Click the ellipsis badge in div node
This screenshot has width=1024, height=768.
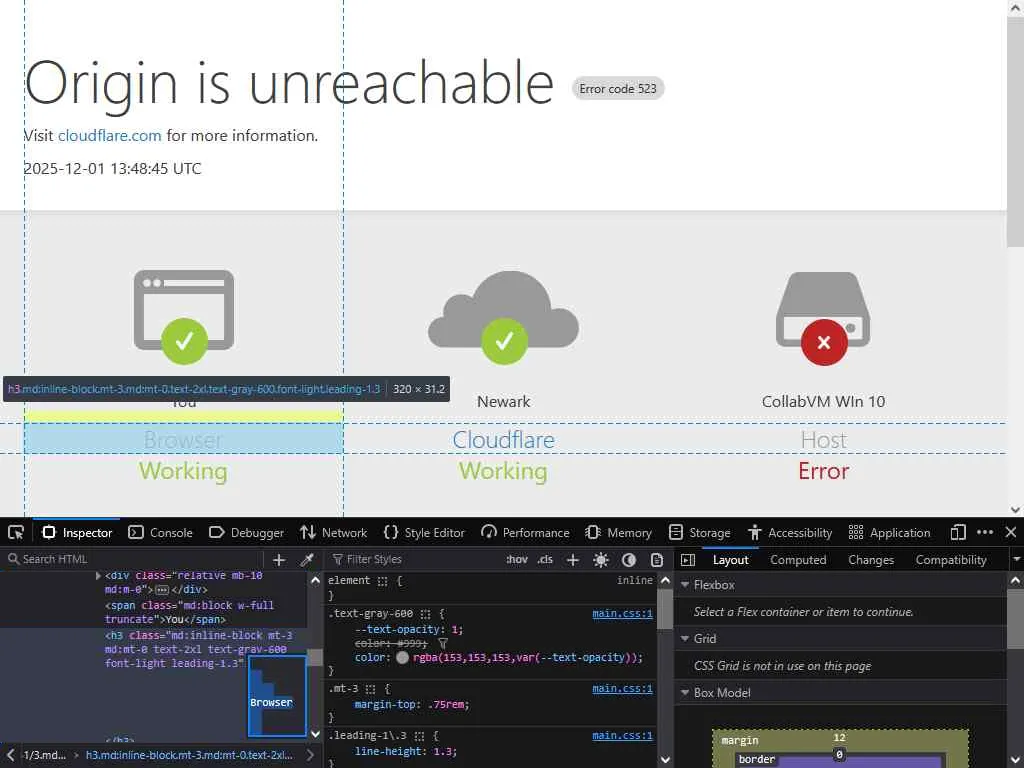[x=162, y=590]
